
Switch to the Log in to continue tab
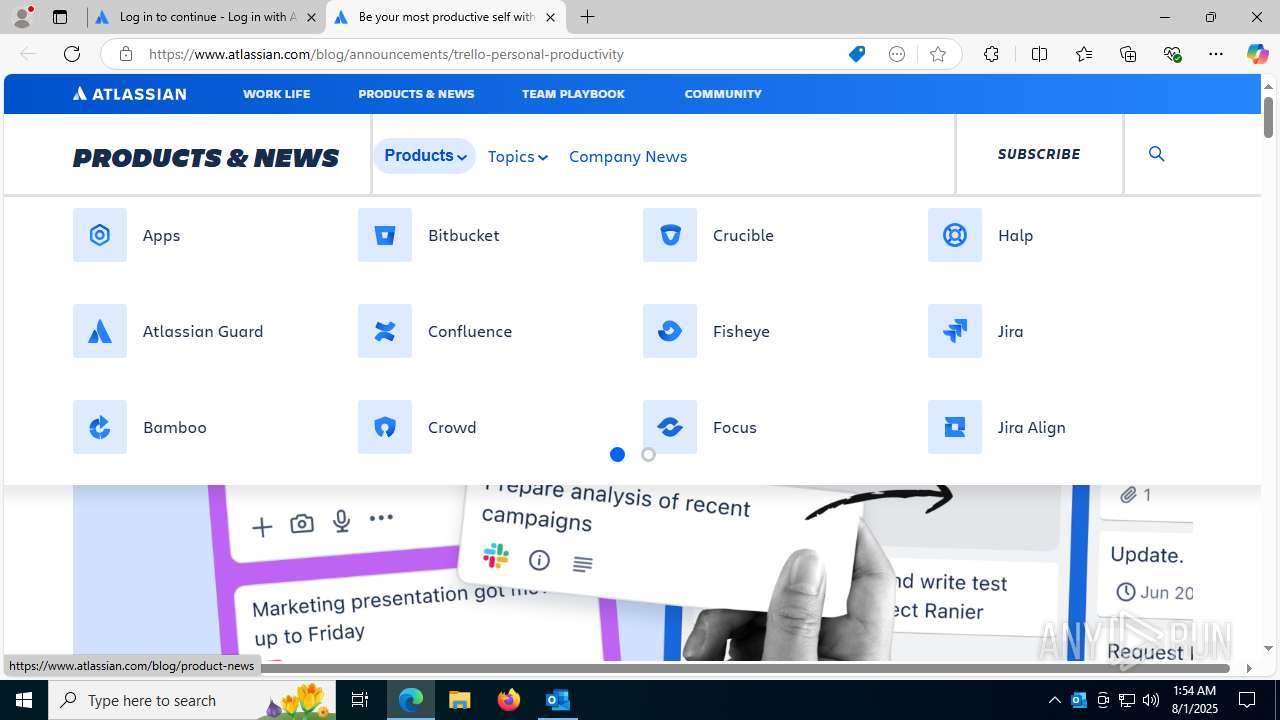(205, 17)
